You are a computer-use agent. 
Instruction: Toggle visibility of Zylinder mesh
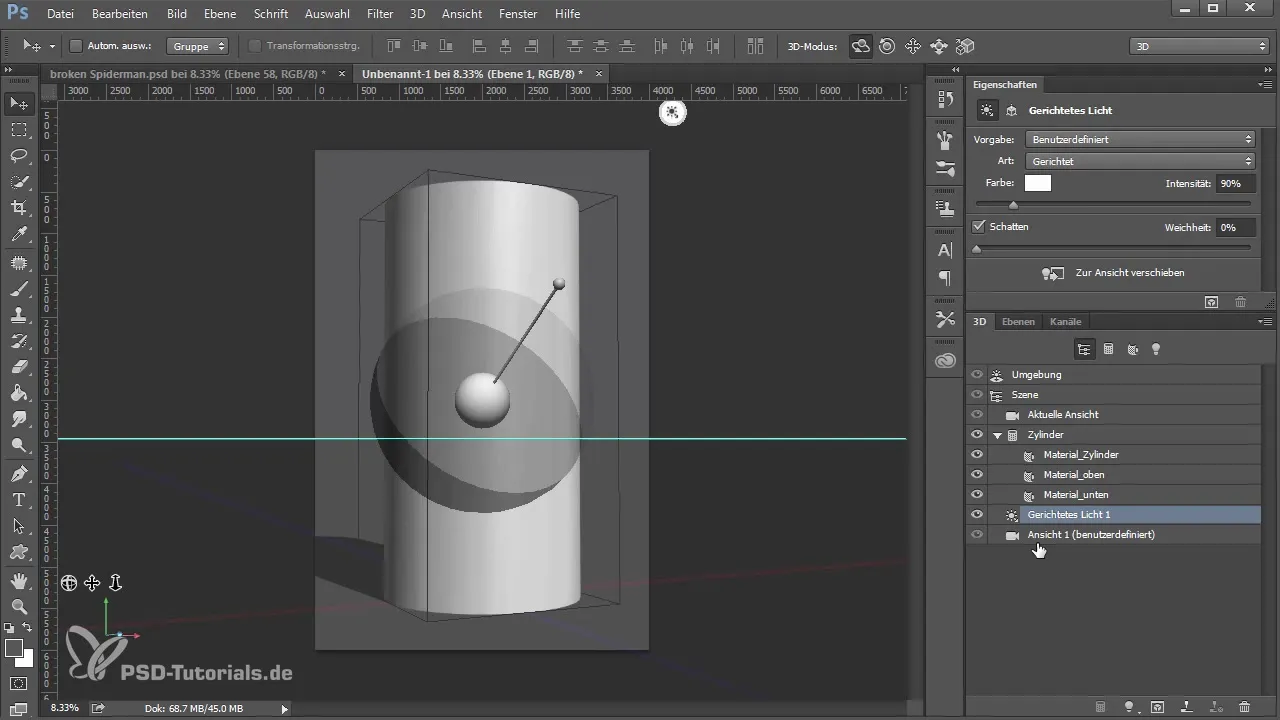coord(977,435)
